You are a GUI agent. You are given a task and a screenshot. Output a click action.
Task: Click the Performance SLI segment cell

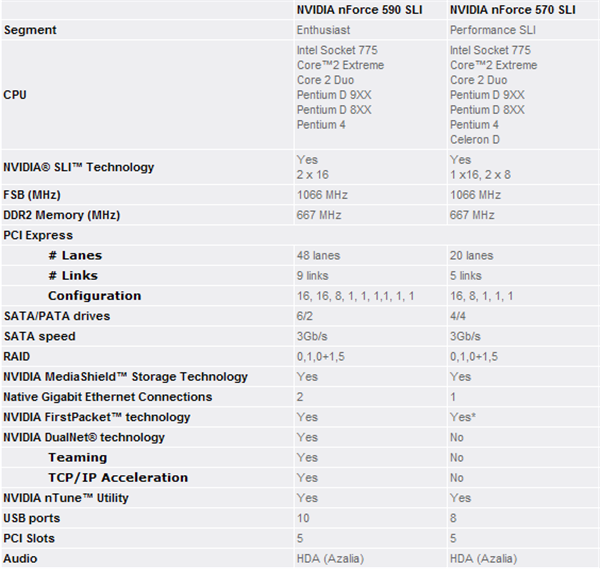point(492,30)
